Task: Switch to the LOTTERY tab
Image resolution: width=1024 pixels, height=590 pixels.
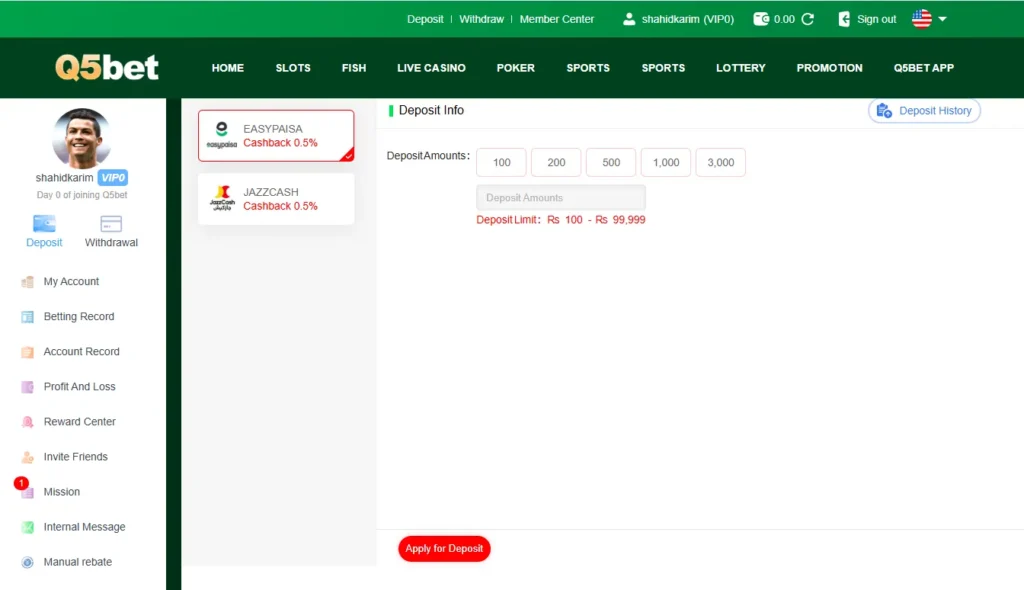Action: [740, 68]
